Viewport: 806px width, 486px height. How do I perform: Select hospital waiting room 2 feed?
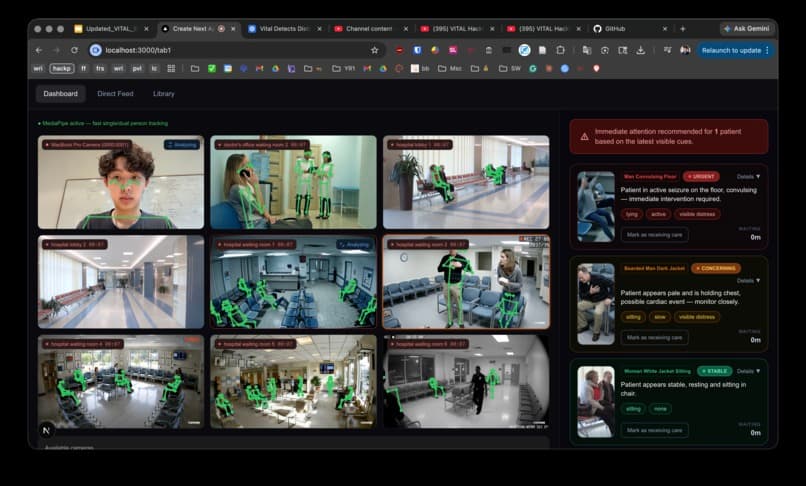466,282
